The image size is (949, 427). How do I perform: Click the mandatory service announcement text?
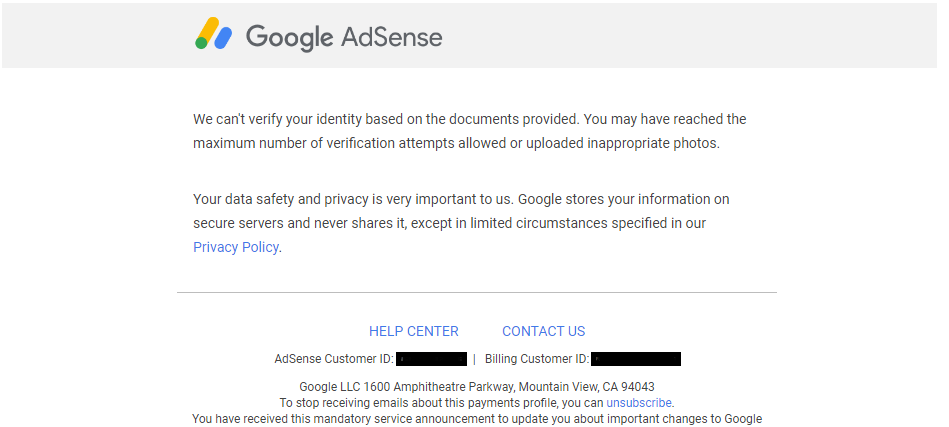(x=477, y=419)
